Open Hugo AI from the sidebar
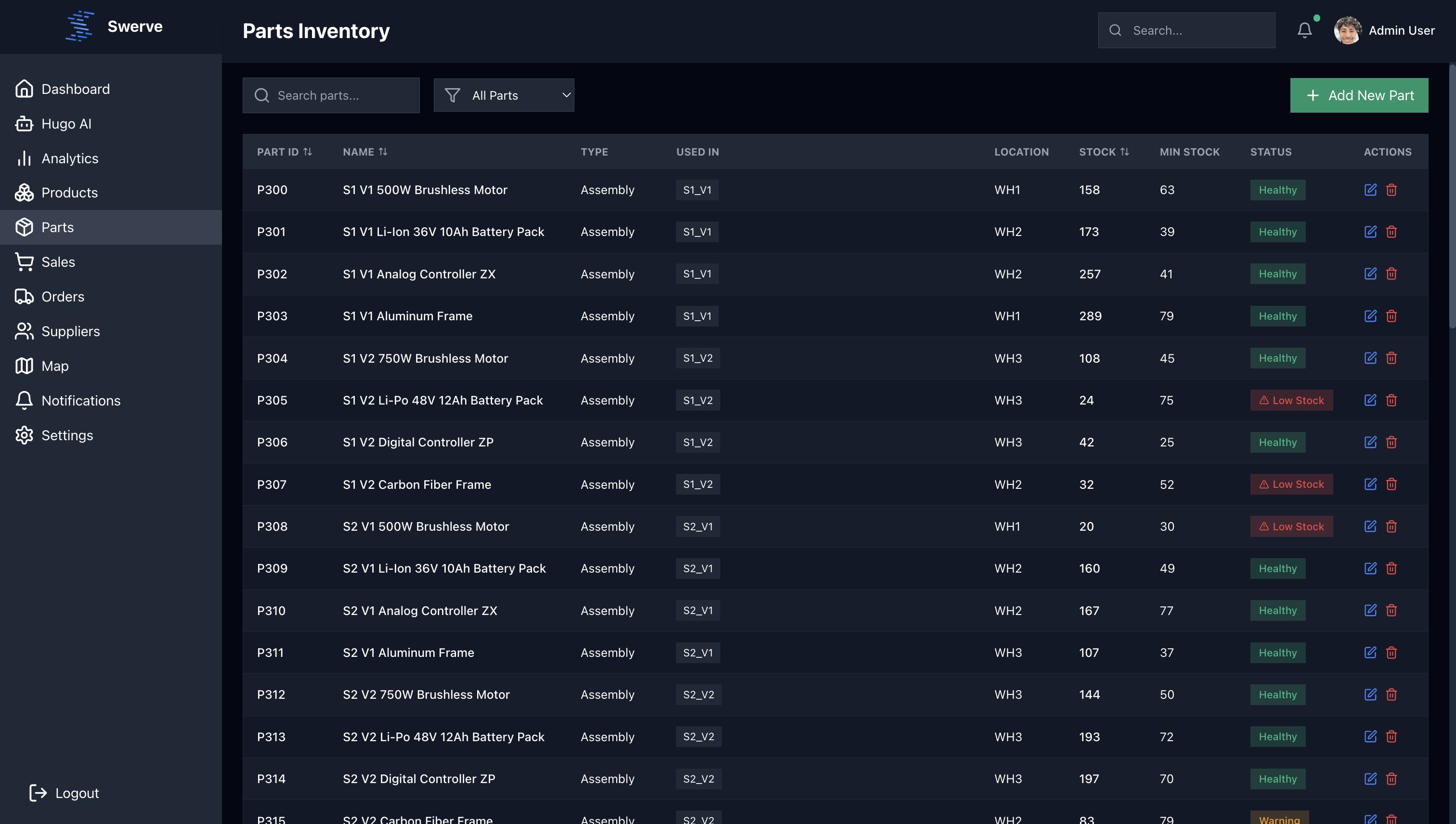Screen dimensions: 1456x824 point(65,123)
